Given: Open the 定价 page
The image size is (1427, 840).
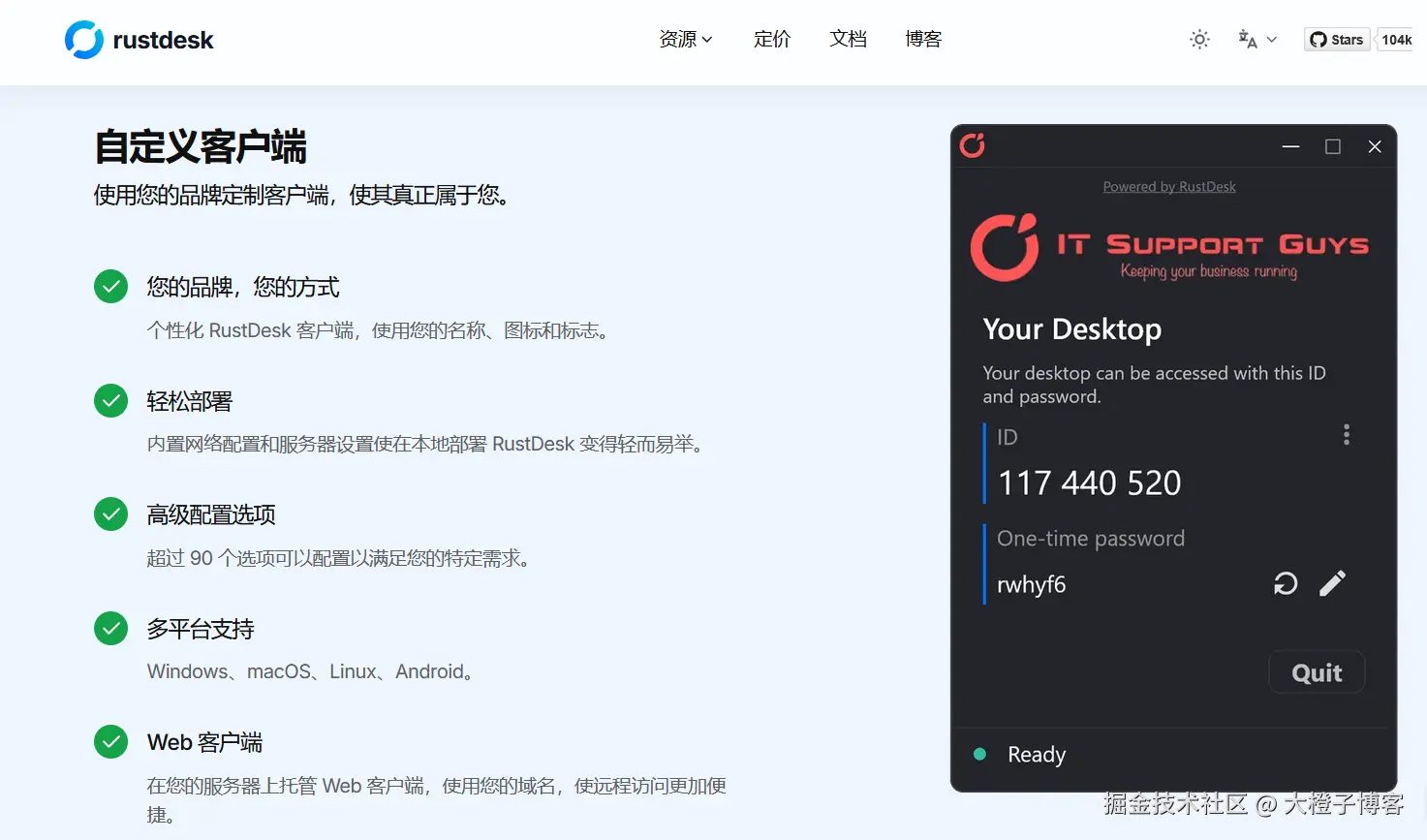Looking at the screenshot, I should click(772, 39).
